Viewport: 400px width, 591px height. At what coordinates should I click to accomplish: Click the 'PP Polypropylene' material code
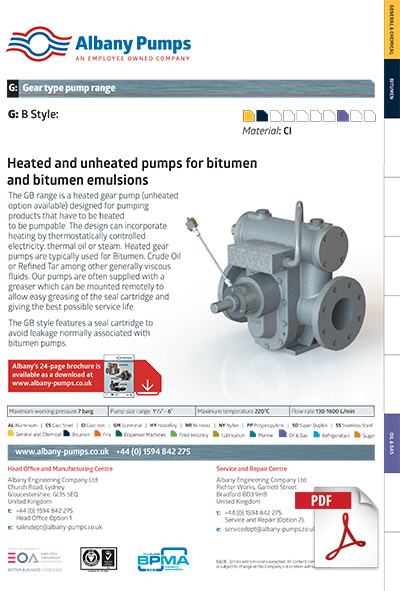pyautogui.click(x=265, y=425)
